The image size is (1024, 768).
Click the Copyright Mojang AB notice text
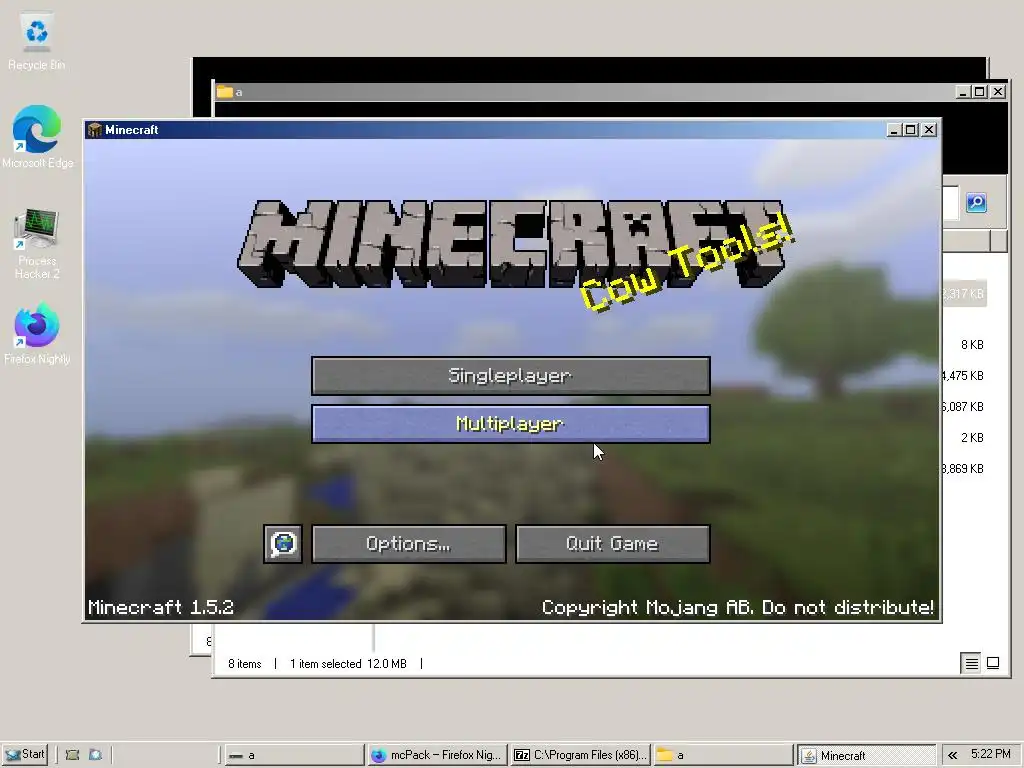pos(738,607)
